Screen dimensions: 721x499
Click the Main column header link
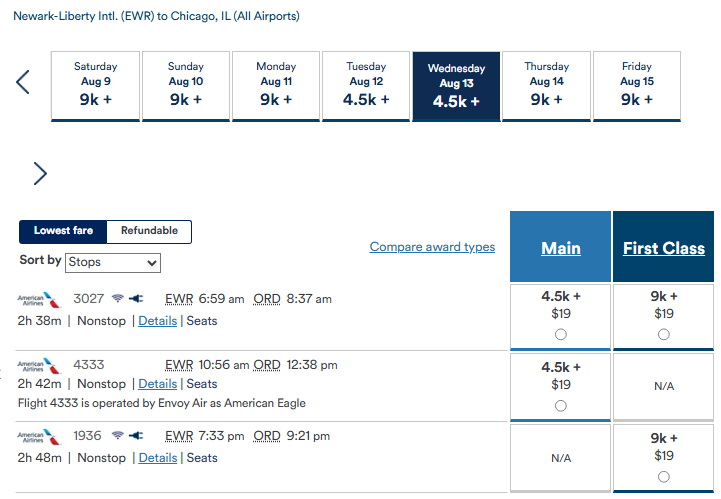click(x=561, y=248)
